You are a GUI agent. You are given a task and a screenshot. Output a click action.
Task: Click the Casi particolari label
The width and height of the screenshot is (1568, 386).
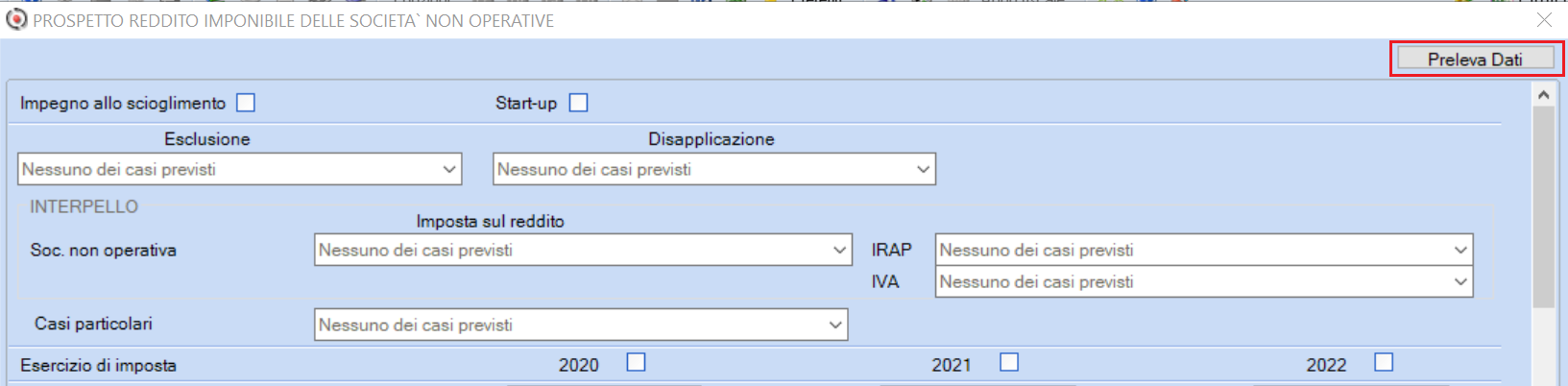(x=93, y=324)
